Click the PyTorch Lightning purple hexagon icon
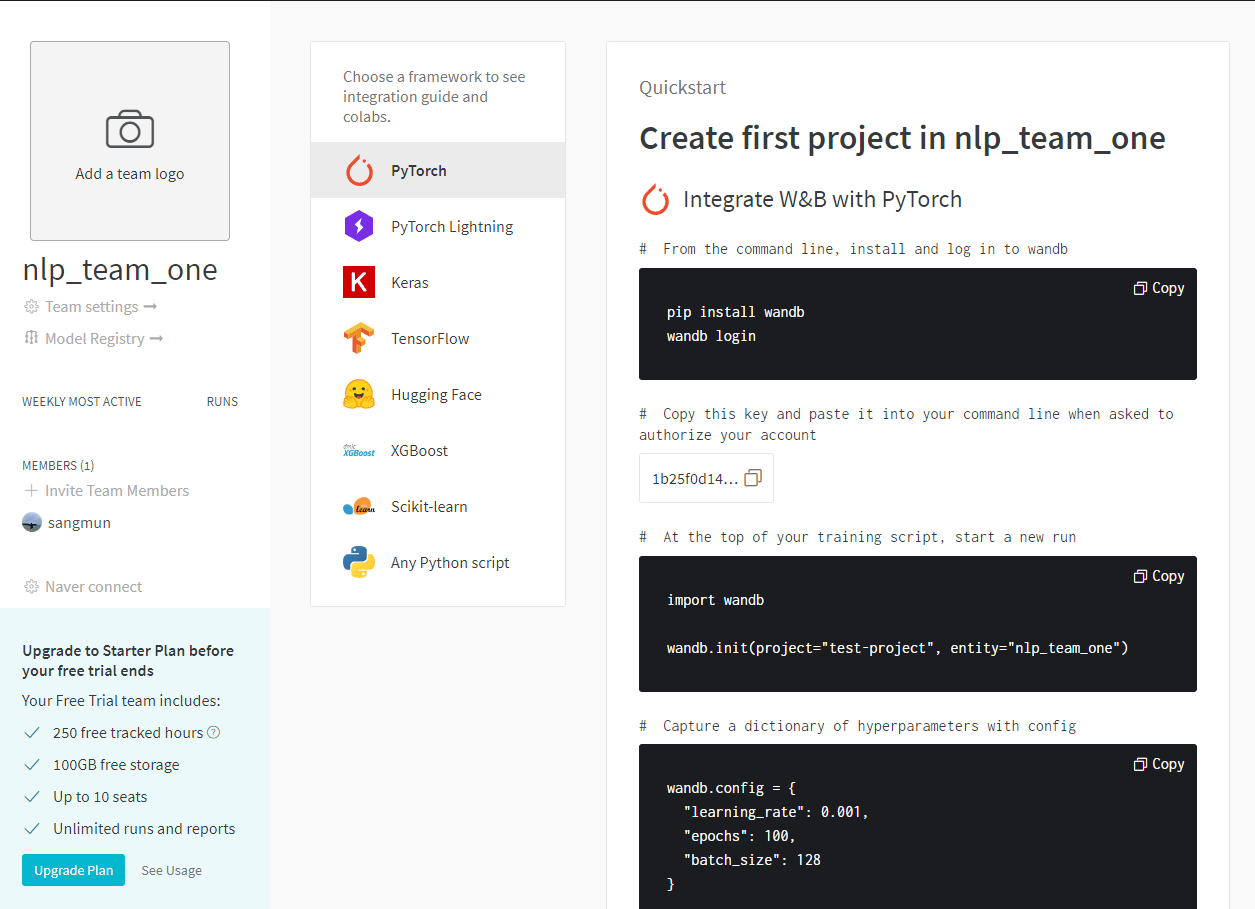The image size is (1255, 909). [x=359, y=227]
